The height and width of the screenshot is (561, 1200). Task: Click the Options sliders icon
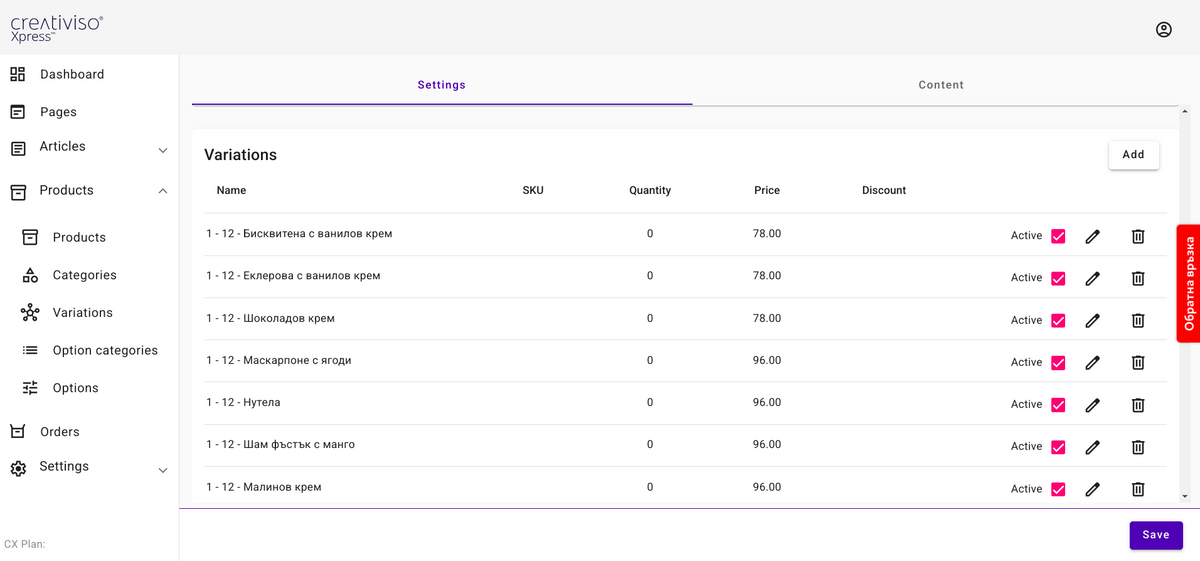[31, 388]
